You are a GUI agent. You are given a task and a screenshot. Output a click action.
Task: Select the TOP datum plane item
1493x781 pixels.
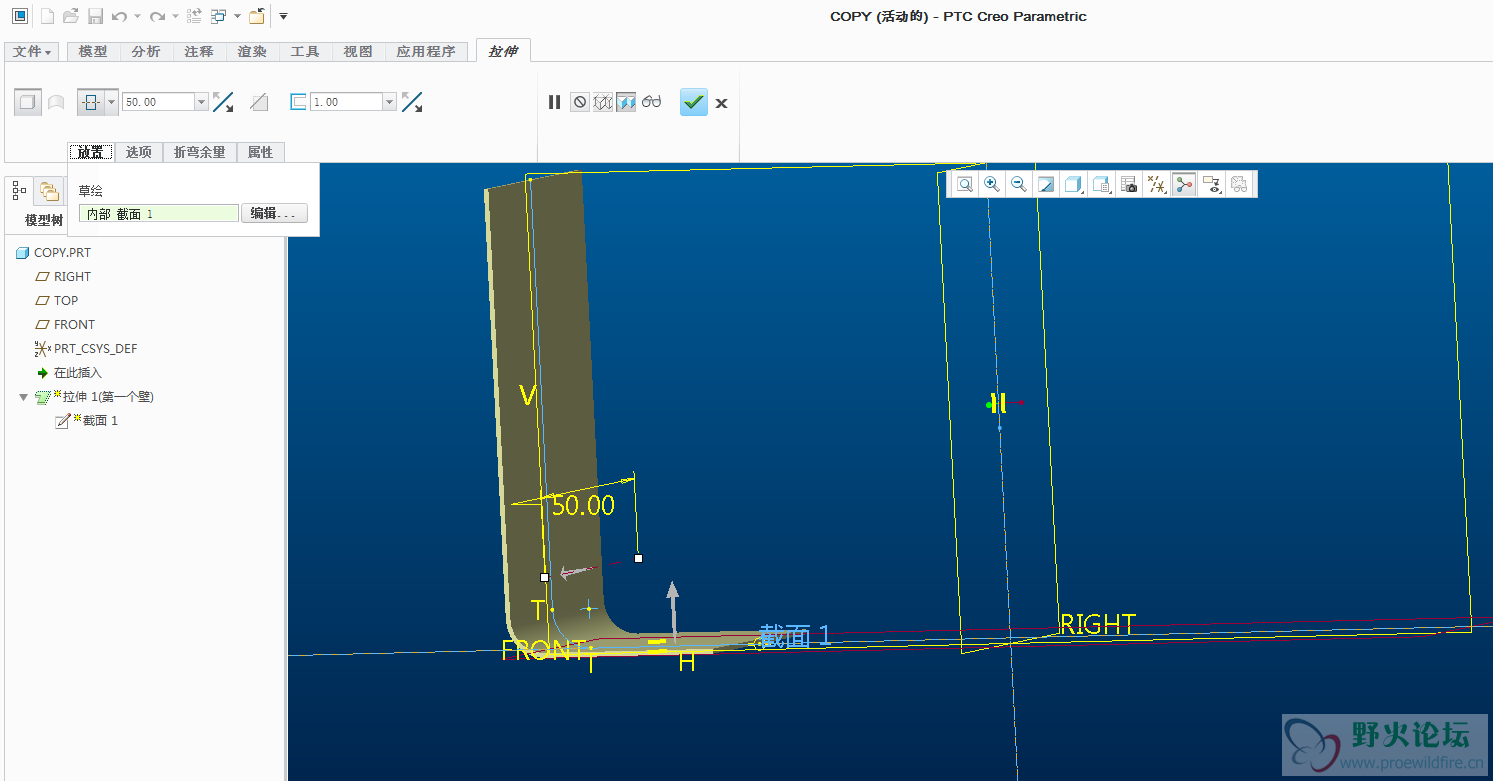coord(56,301)
